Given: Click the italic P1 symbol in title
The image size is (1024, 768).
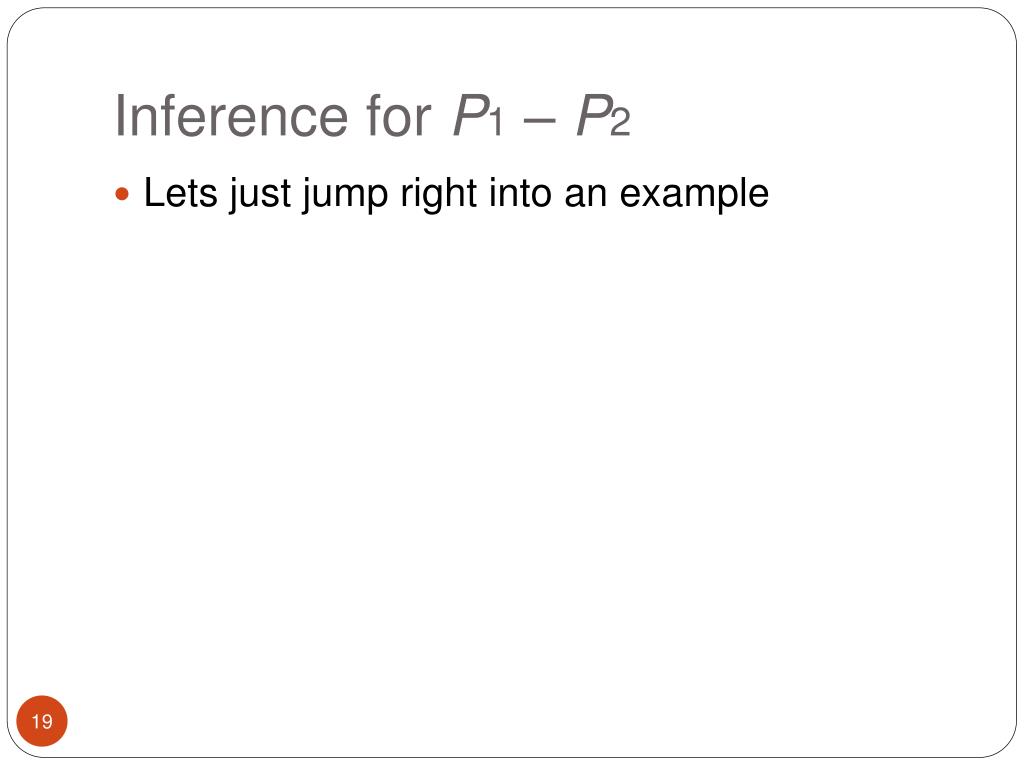Looking at the screenshot, I should coord(478,116).
